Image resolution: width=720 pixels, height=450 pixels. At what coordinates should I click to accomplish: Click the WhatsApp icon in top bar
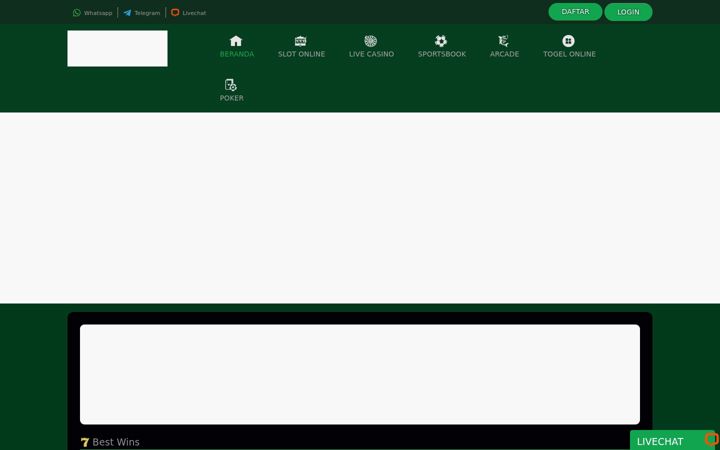(77, 13)
